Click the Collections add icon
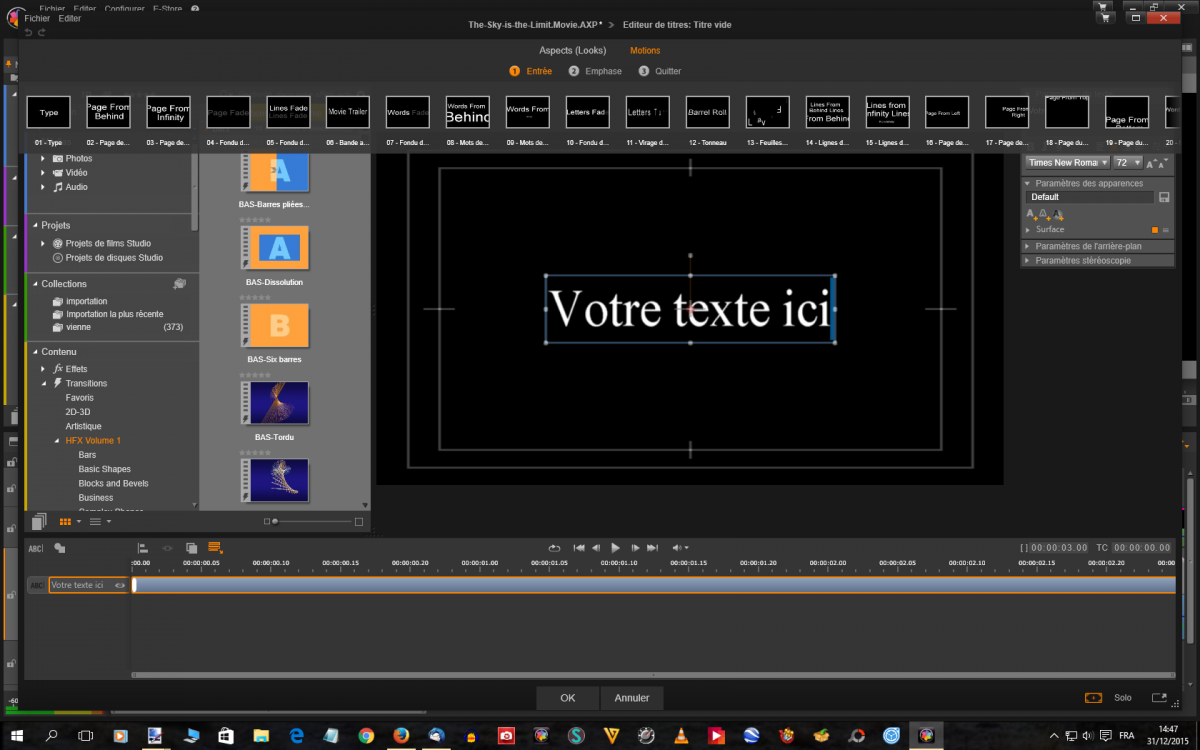The height and width of the screenshot is (750, 1200). (179, 284)
